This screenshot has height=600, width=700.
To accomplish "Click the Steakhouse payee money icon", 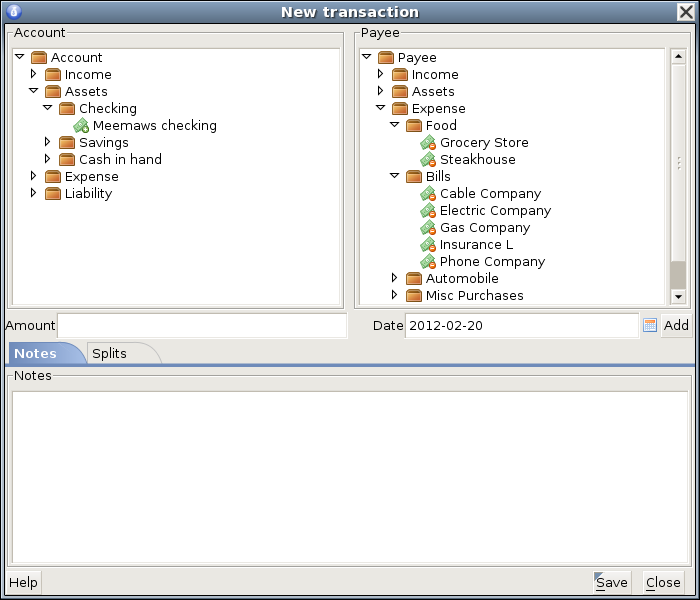I will 428,160.
